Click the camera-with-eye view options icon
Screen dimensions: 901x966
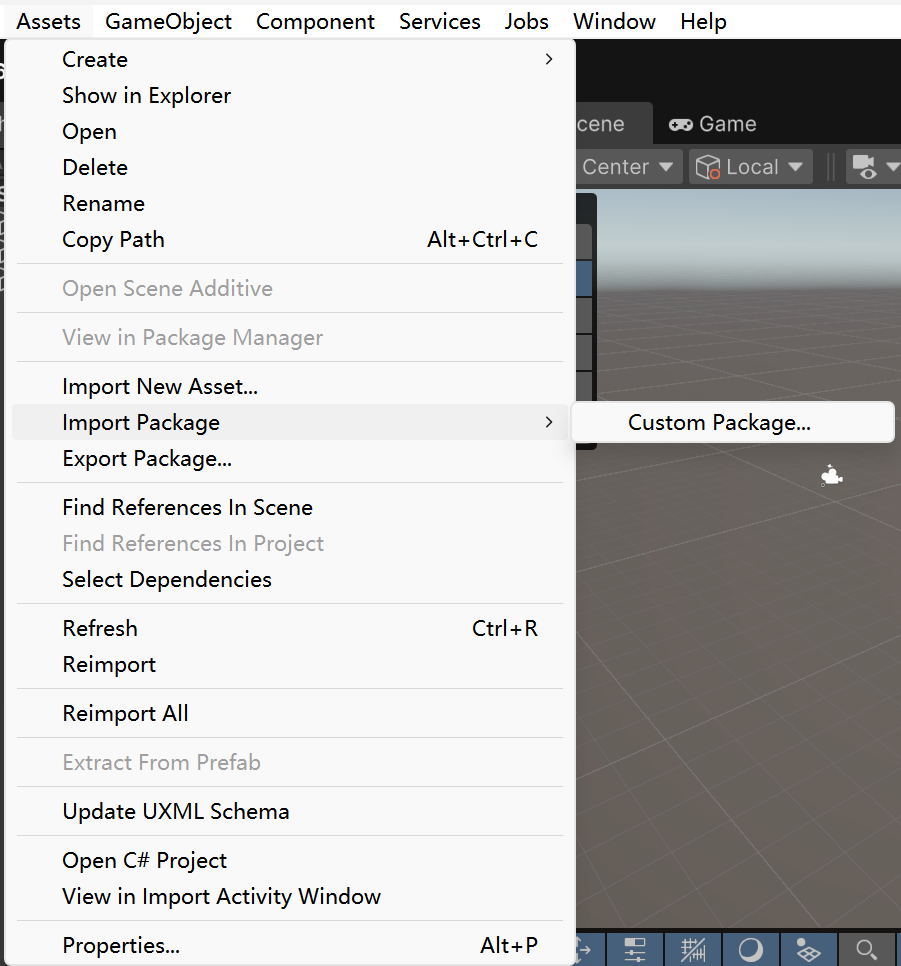[871, 167]
